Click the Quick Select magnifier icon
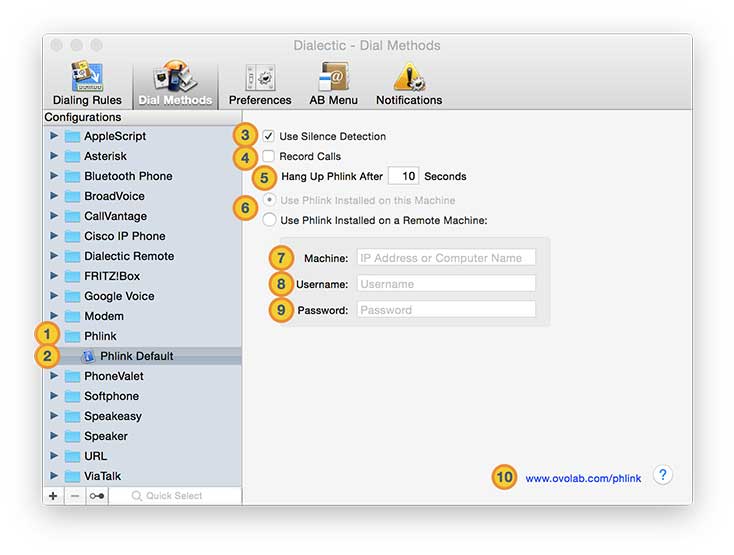The image size is (734, 555). (x=137, y=496)
